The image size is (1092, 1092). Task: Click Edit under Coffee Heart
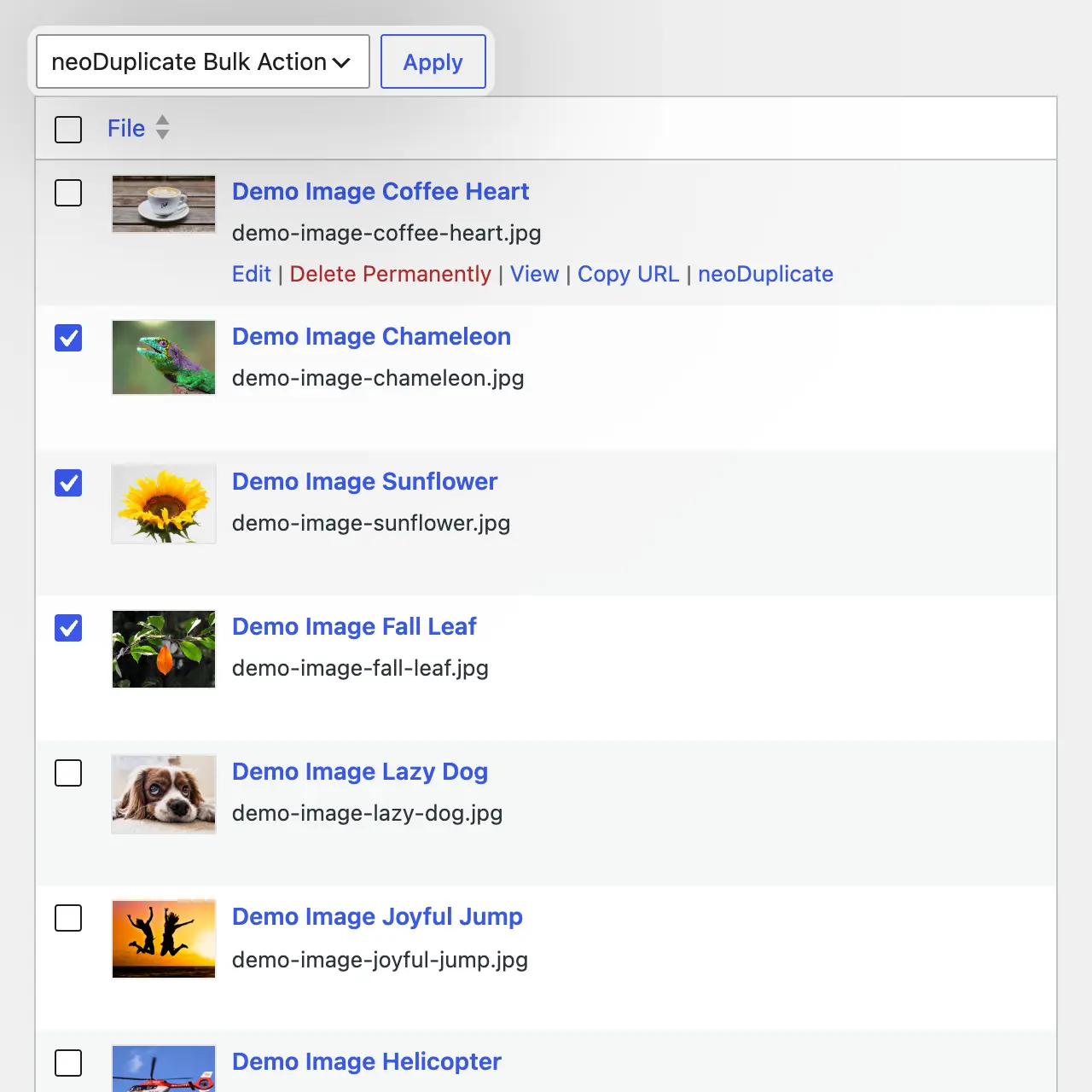(252, 274)
